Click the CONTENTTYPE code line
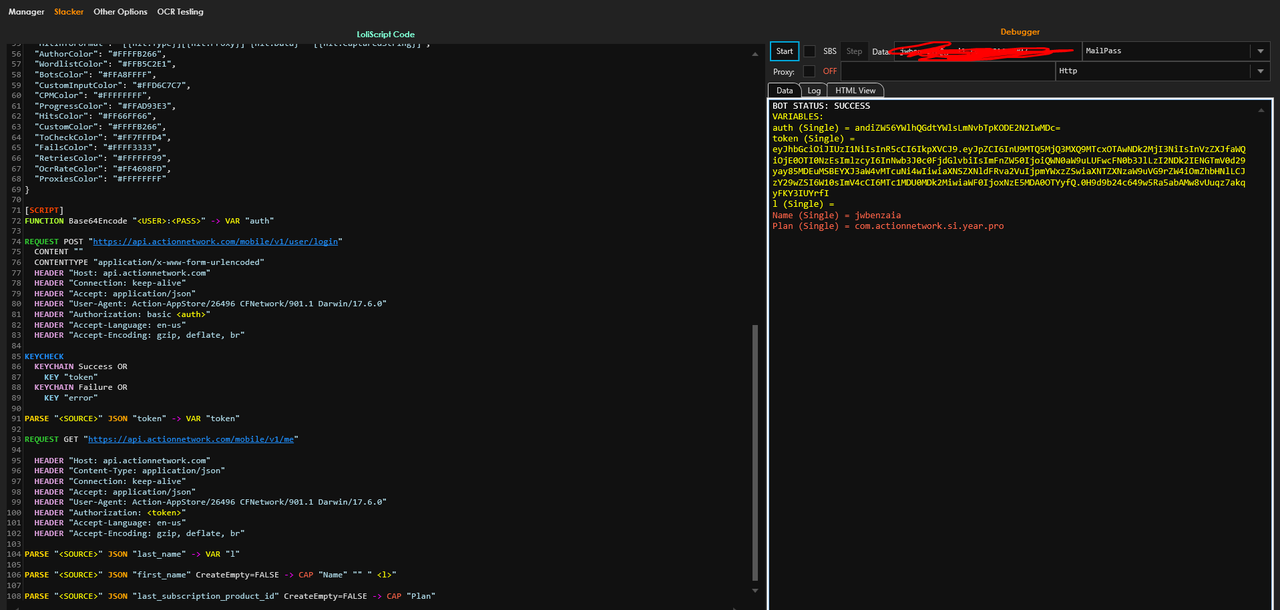Image resolution: width=1280 pixels, height=610 pixels. (x=149, y=262)
